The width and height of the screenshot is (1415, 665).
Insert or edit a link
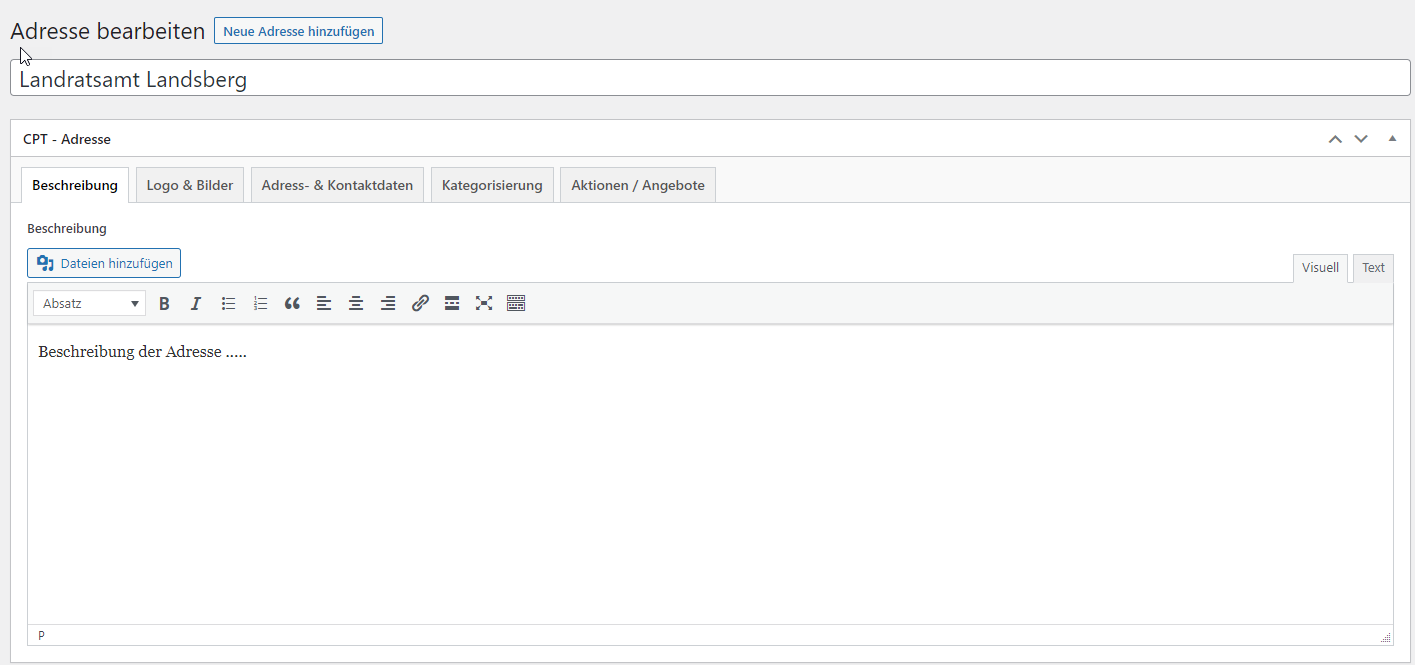click(x=420, y=303)
